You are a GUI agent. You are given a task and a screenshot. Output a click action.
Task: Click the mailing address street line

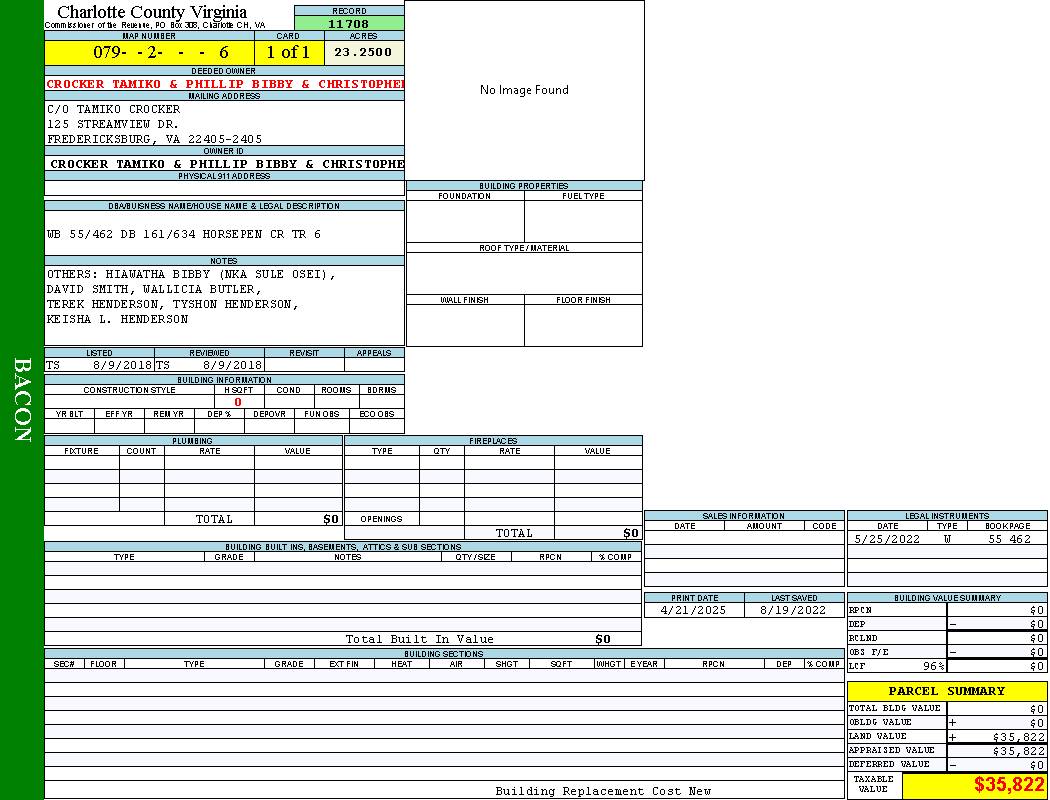(113, 124)
